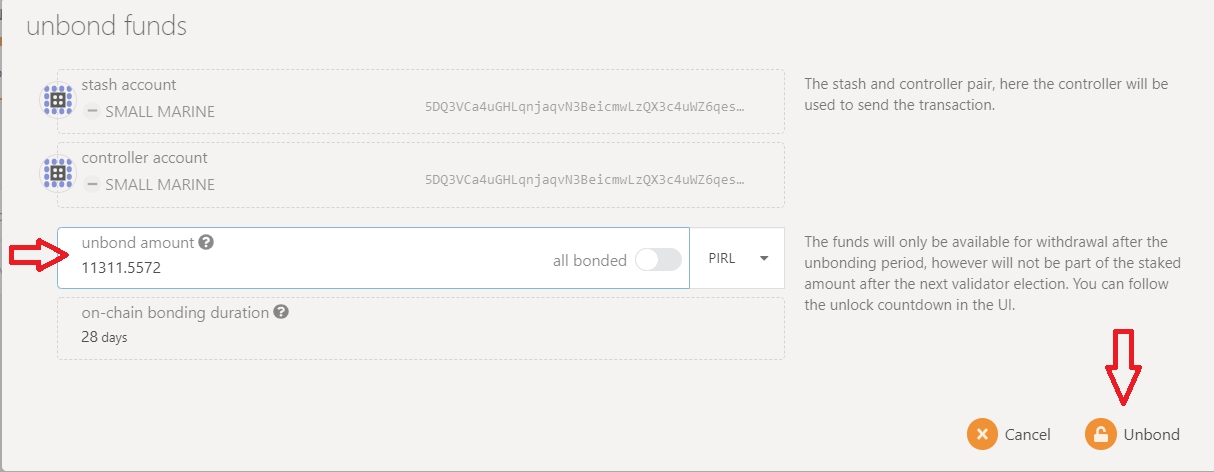Expand the PIRL unit dropdown
Image resolution: width=1214 pixels, height=472 pixels.
[738, 258]
